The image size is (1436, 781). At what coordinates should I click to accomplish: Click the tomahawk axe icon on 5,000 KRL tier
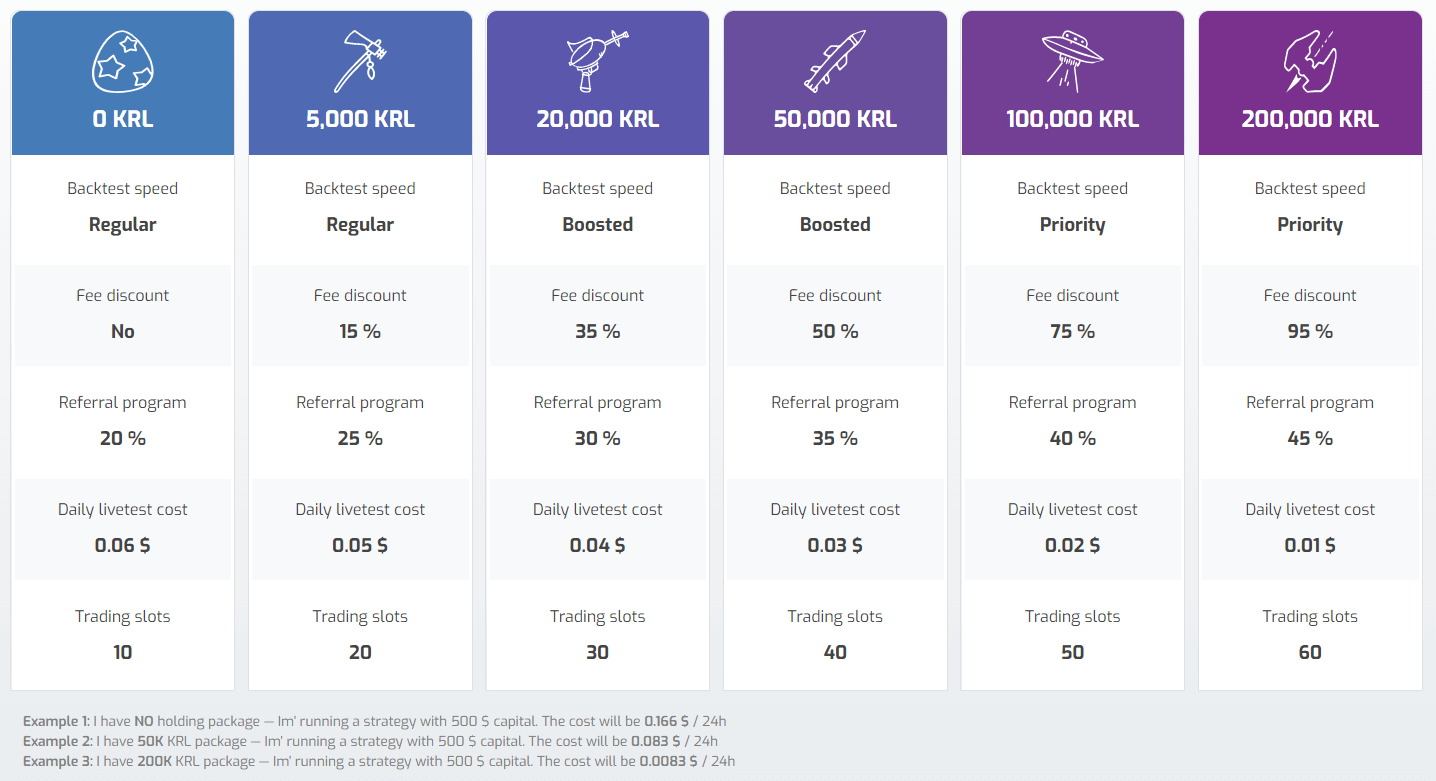click(360, 61)
